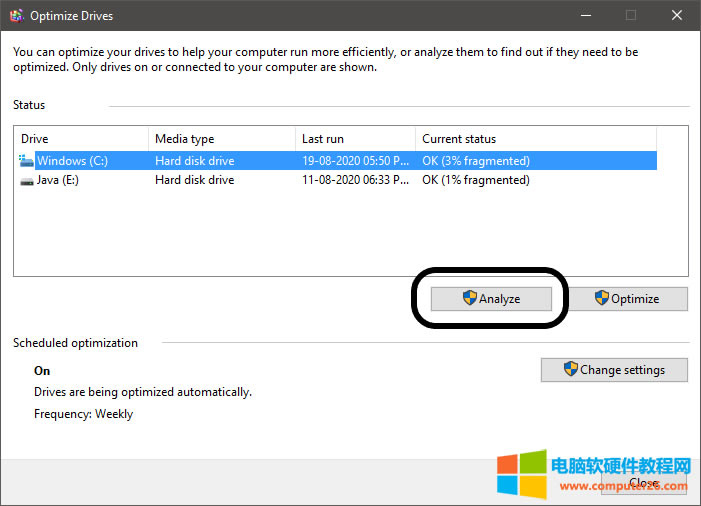Sort by the Media type column header
This screenshot has height=506, width=701.
[222, 139]
